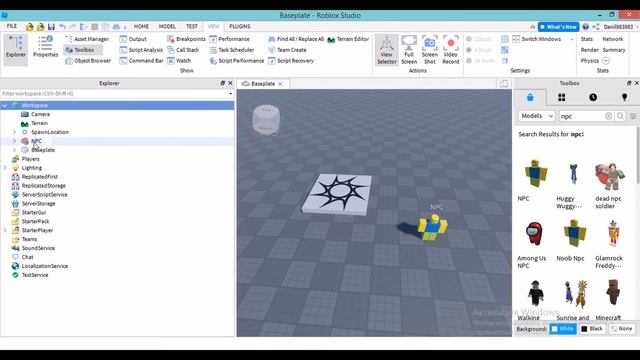Screen dimensions: 640x360
Task: Select the Among Us NPC model thumbnail
Action: click(x=533, y=234)
